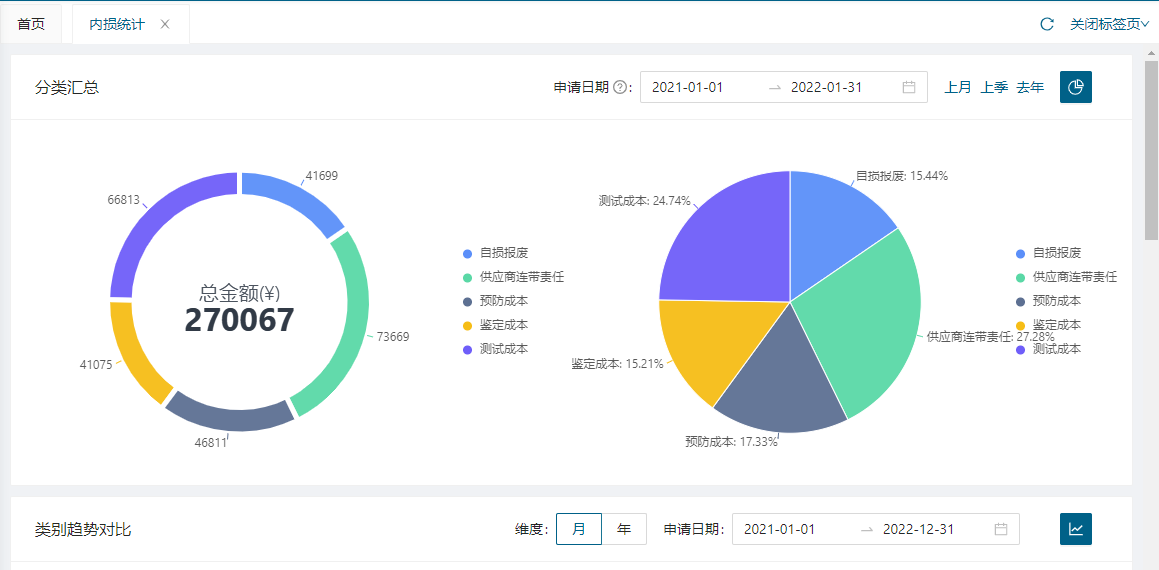Switch to the 首页 tab
The height and width of the screenshot is (570, 1159).
pos(31,24)
